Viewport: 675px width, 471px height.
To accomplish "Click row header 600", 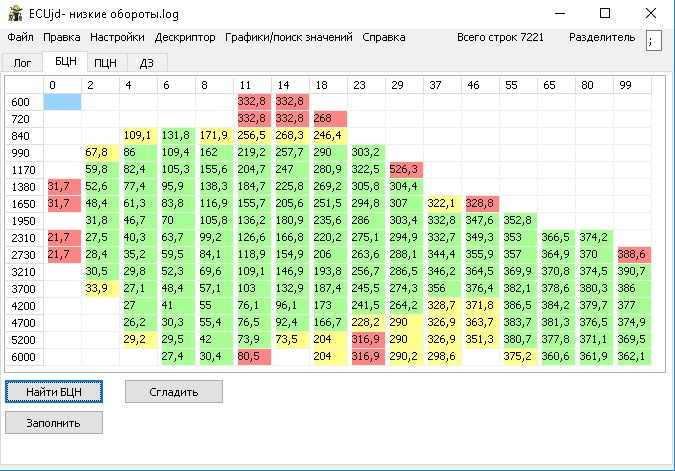I will 25,102.
